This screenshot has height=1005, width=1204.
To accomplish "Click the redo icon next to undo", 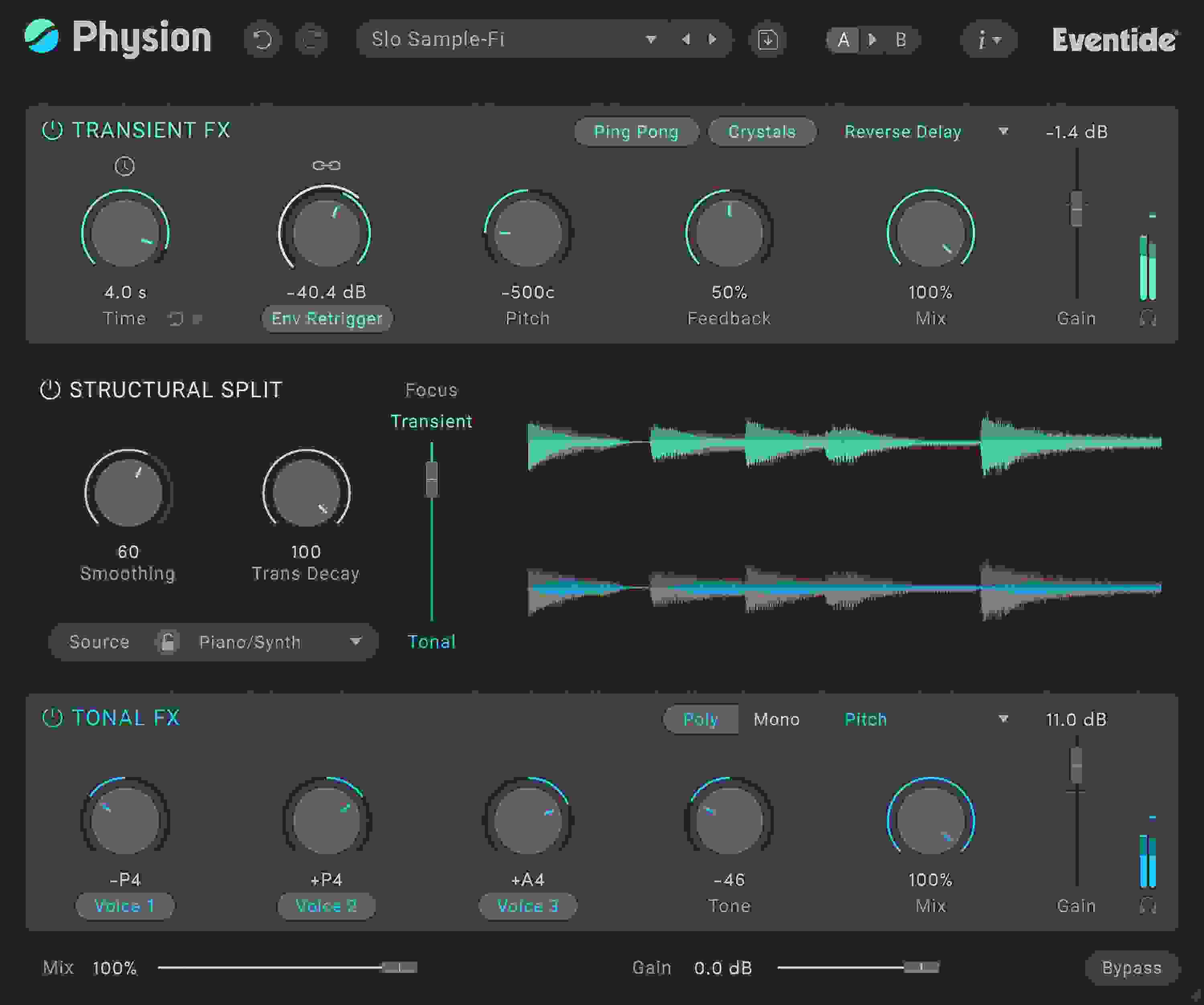I will tap(313, 39).
